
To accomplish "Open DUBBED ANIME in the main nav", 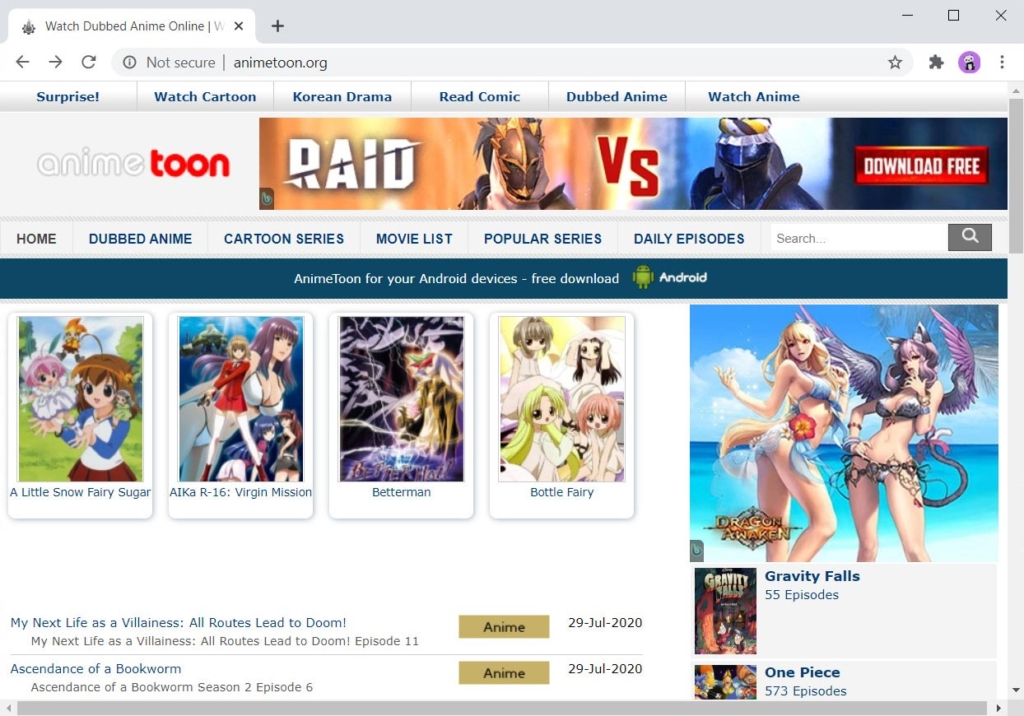I will point(140,239).
